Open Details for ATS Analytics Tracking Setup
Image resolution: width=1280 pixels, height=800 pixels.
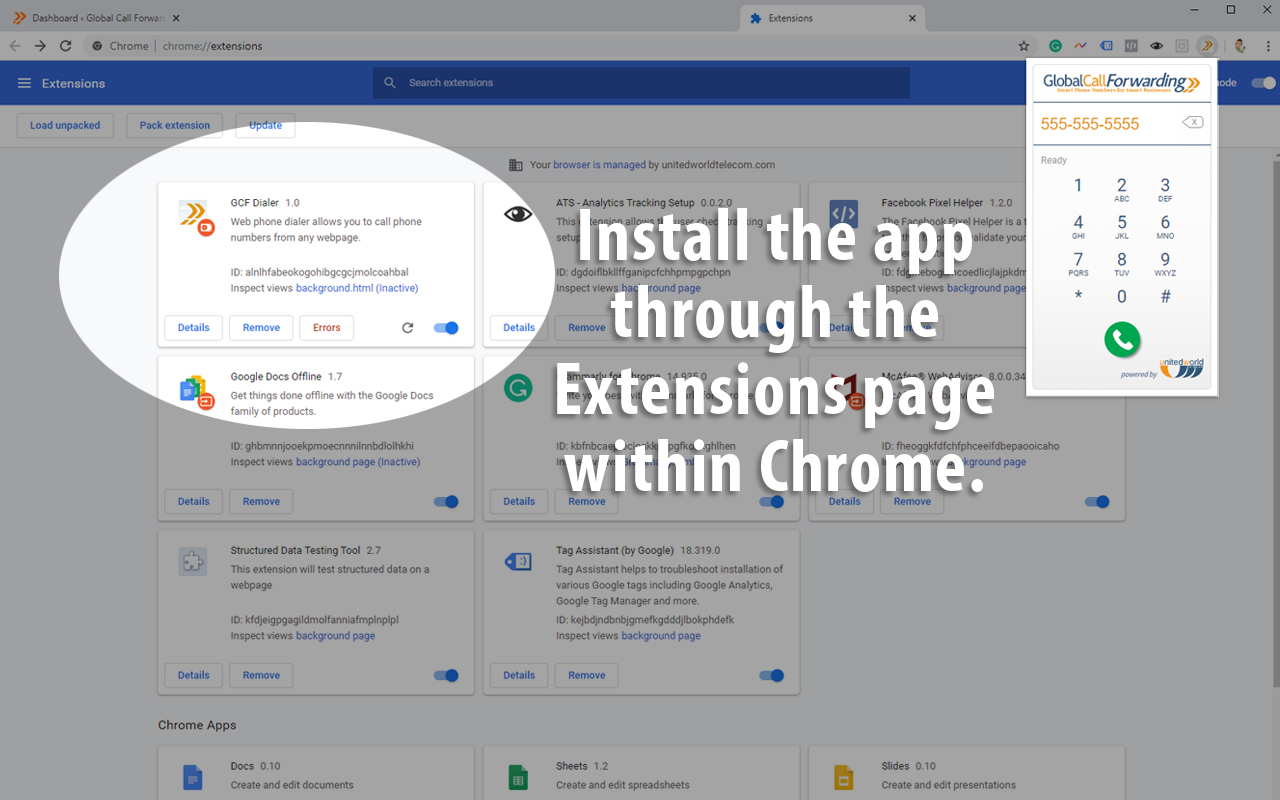[x=519, y=328]
